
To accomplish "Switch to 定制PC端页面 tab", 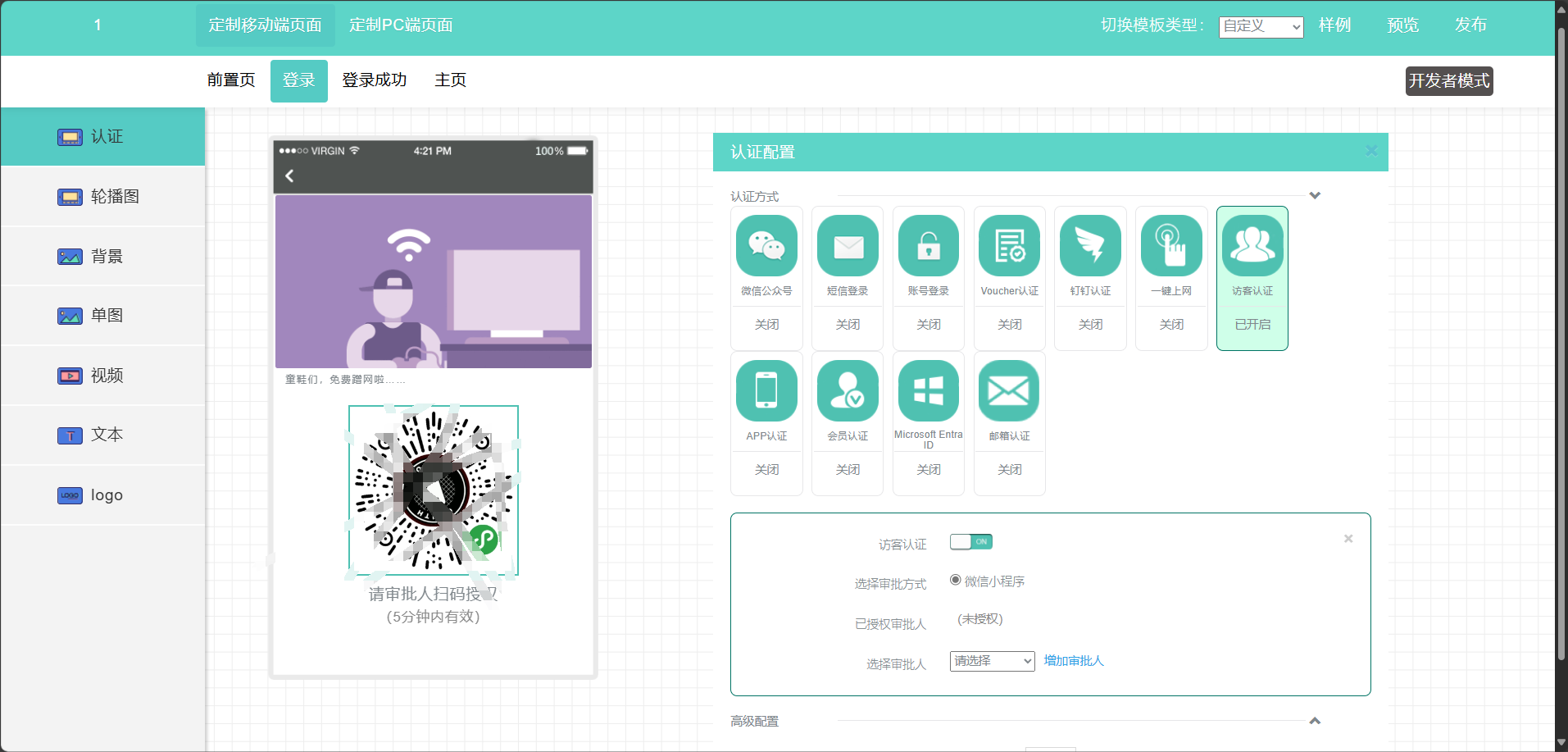I will pos(401,25).
